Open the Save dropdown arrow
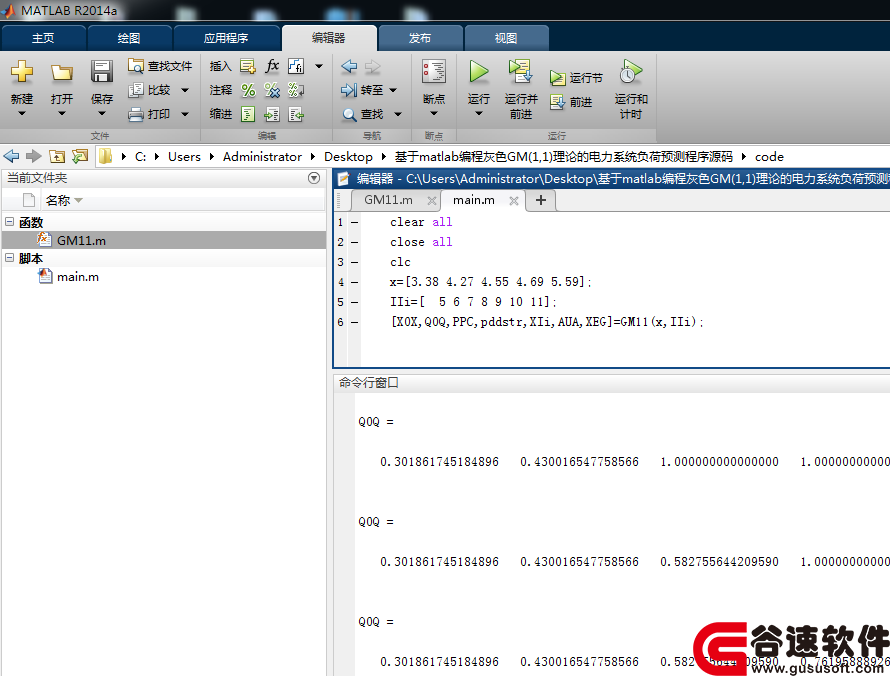The image size is (890, 676). pyautogui.click(x=102, y=114)
